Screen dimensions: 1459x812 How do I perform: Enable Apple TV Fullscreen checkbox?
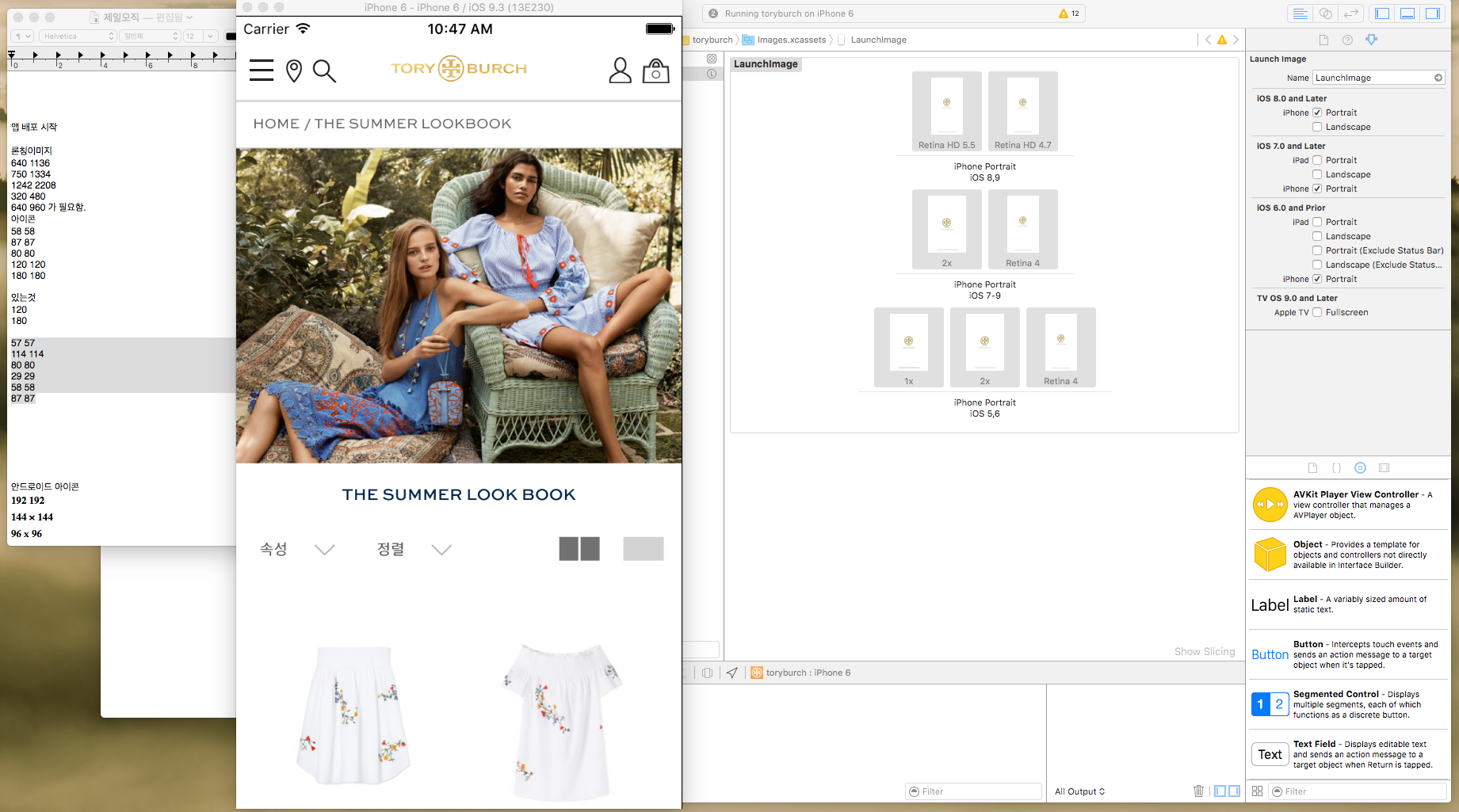coord(1317,312)
